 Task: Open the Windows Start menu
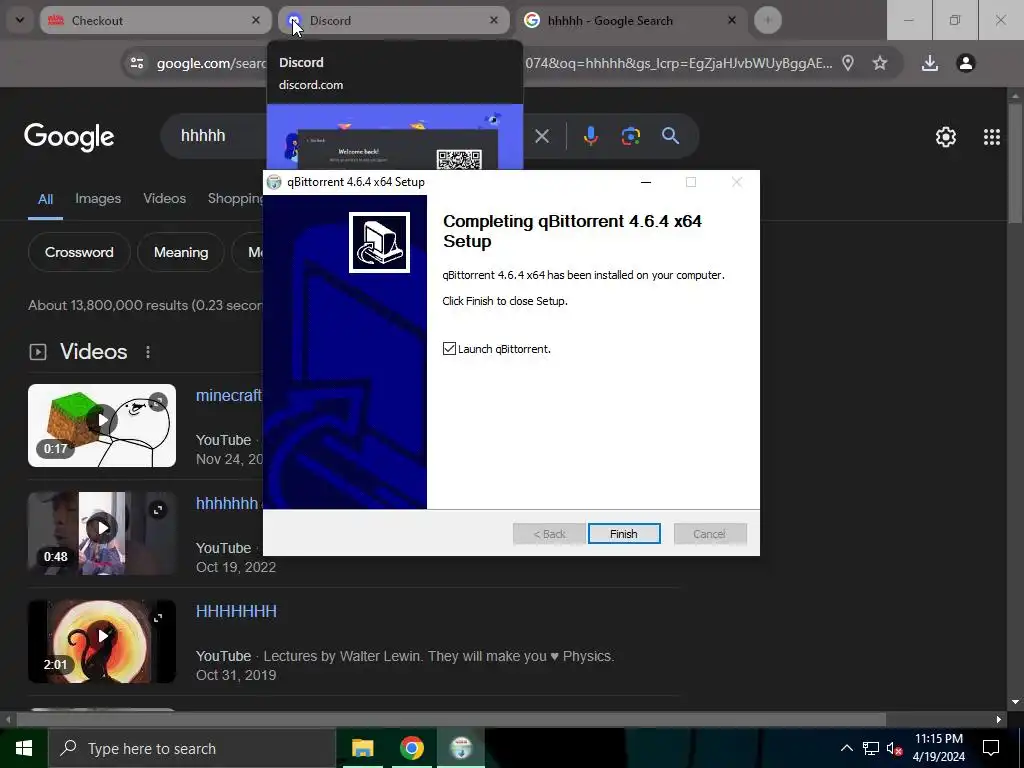pyautogui.click(x=24, y=748)
